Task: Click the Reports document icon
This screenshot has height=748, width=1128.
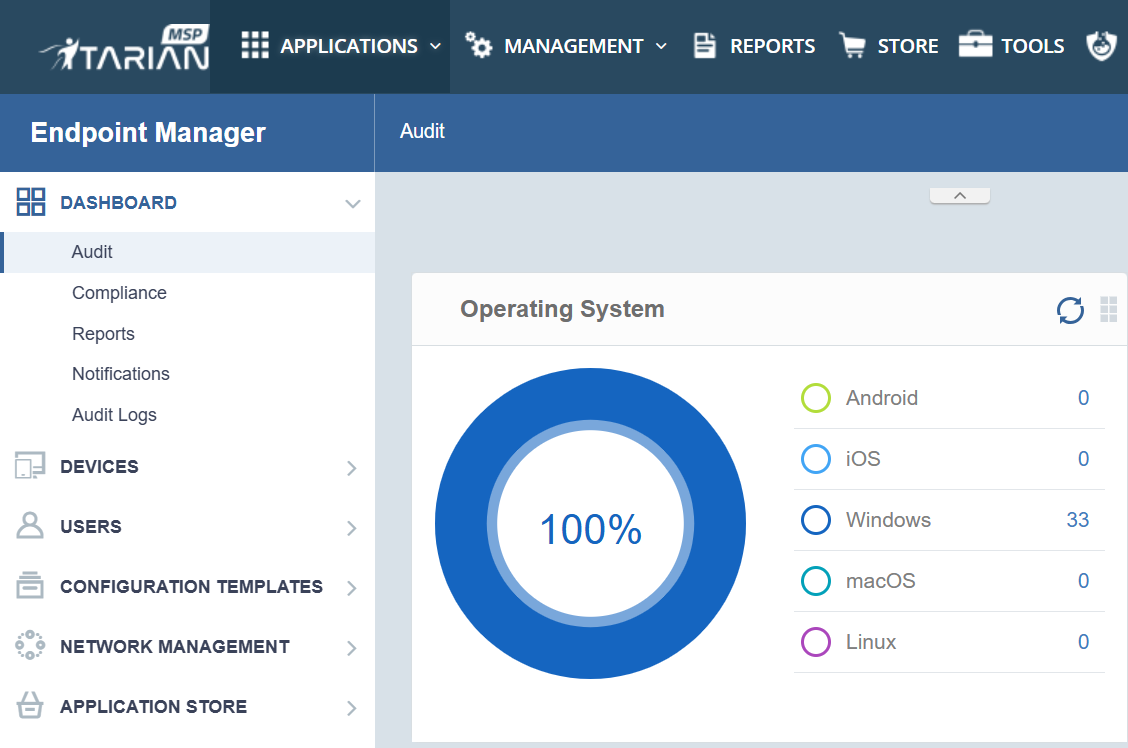Action: (x=706, y=46)
